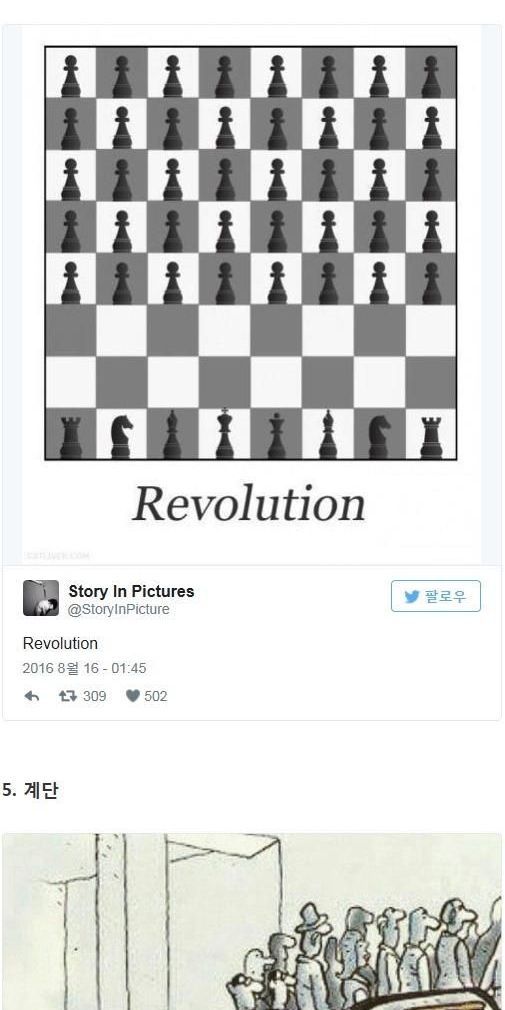
Task: Click the black king piece with cross
Action: pos(224,434)
